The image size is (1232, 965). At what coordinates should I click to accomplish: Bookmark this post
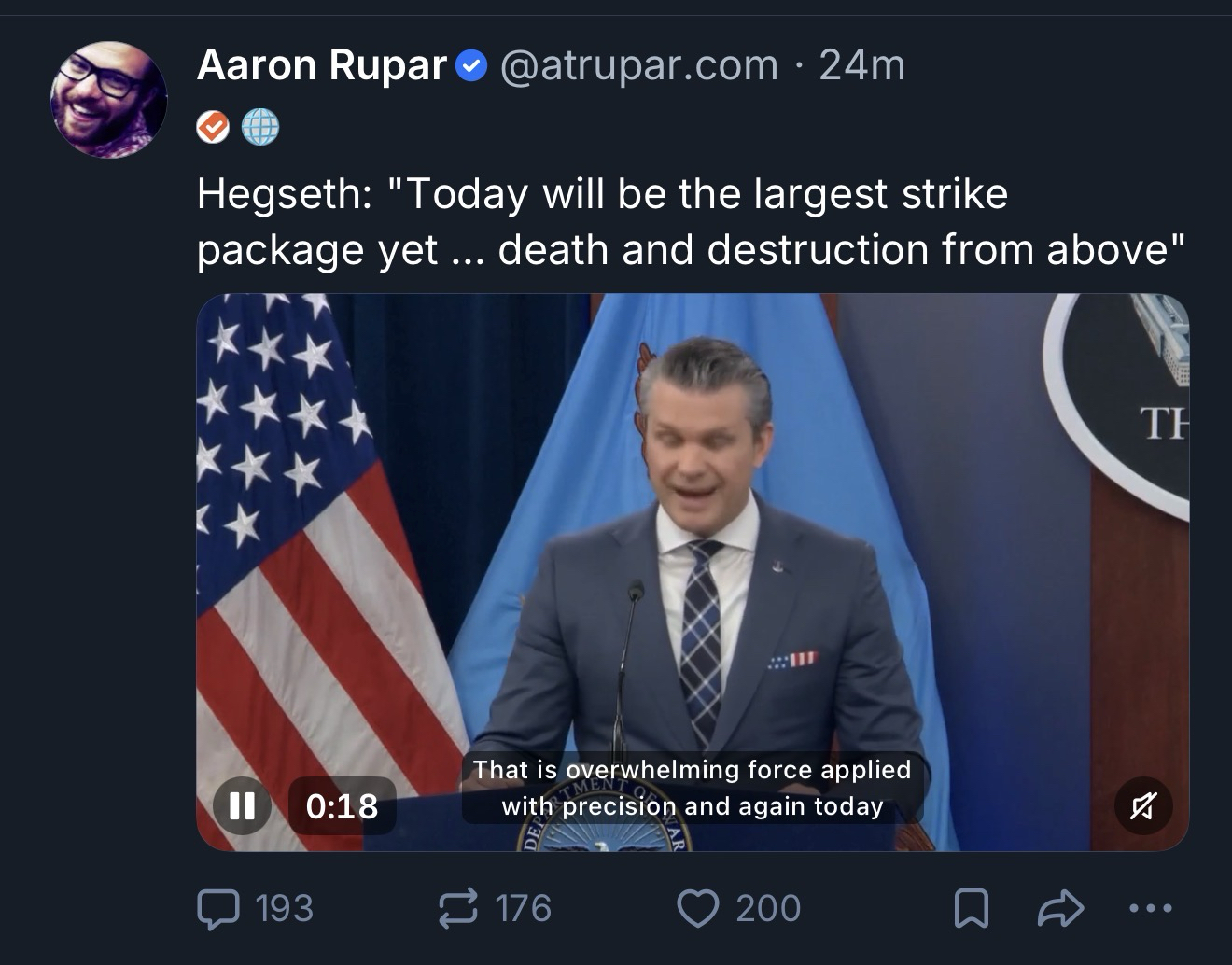[972, 908]
